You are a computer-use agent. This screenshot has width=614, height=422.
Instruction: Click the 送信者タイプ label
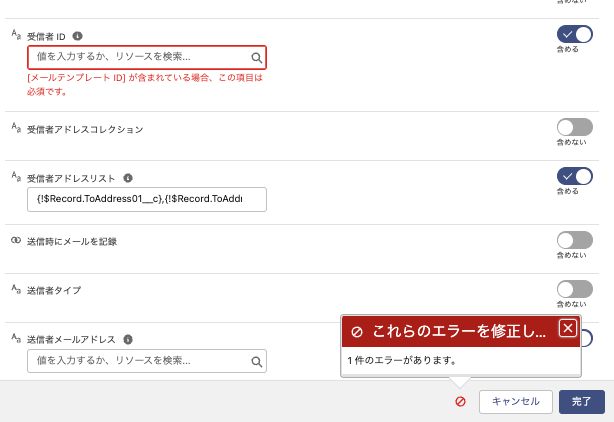[54, 290]
